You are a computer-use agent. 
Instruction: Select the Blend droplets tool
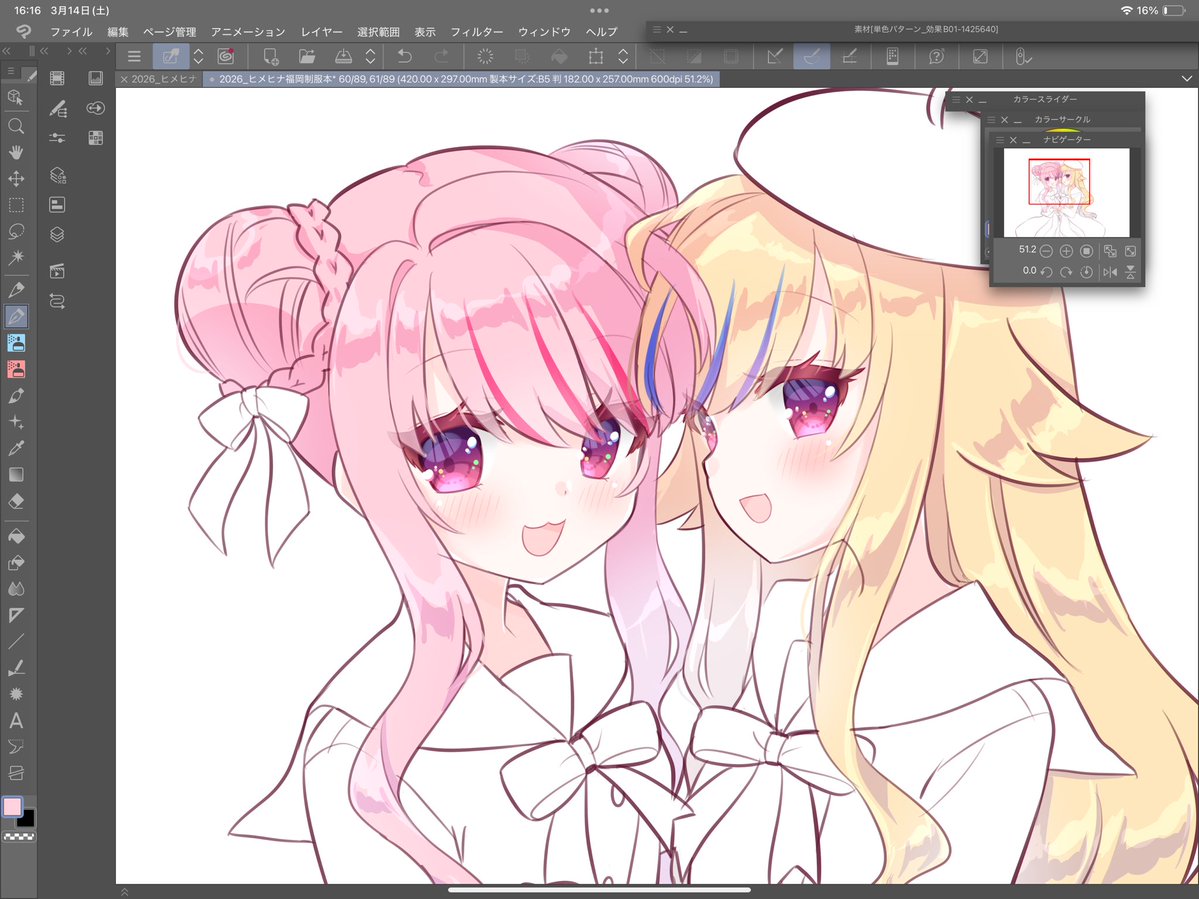[15, 589]
